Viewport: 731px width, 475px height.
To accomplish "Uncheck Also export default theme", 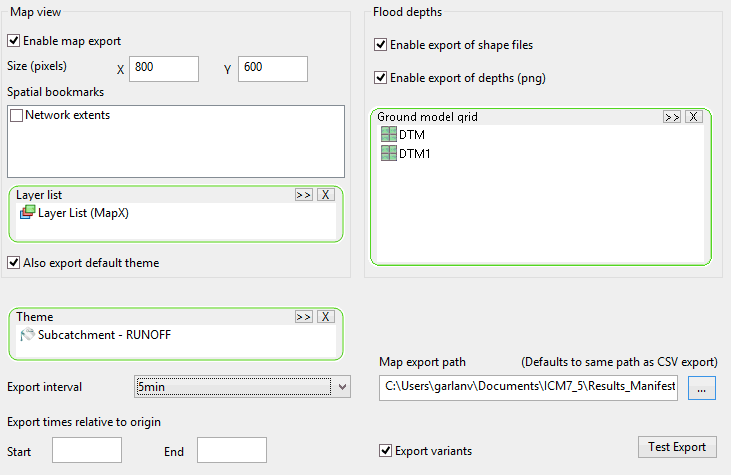I will (x=14, y=263).
